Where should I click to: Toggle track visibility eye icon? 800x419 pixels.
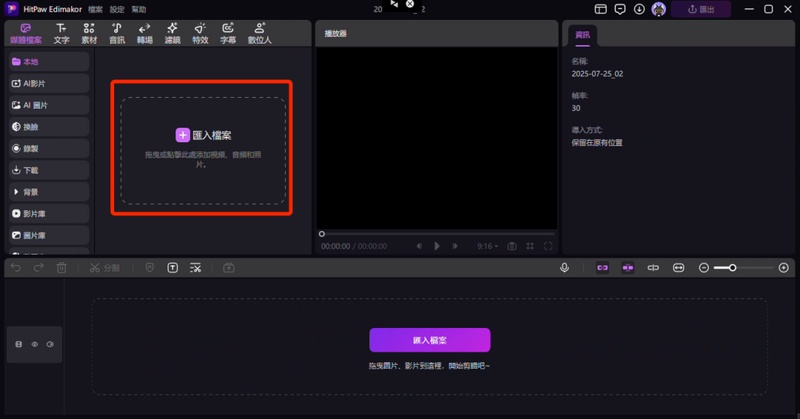[x=34, y=344]
